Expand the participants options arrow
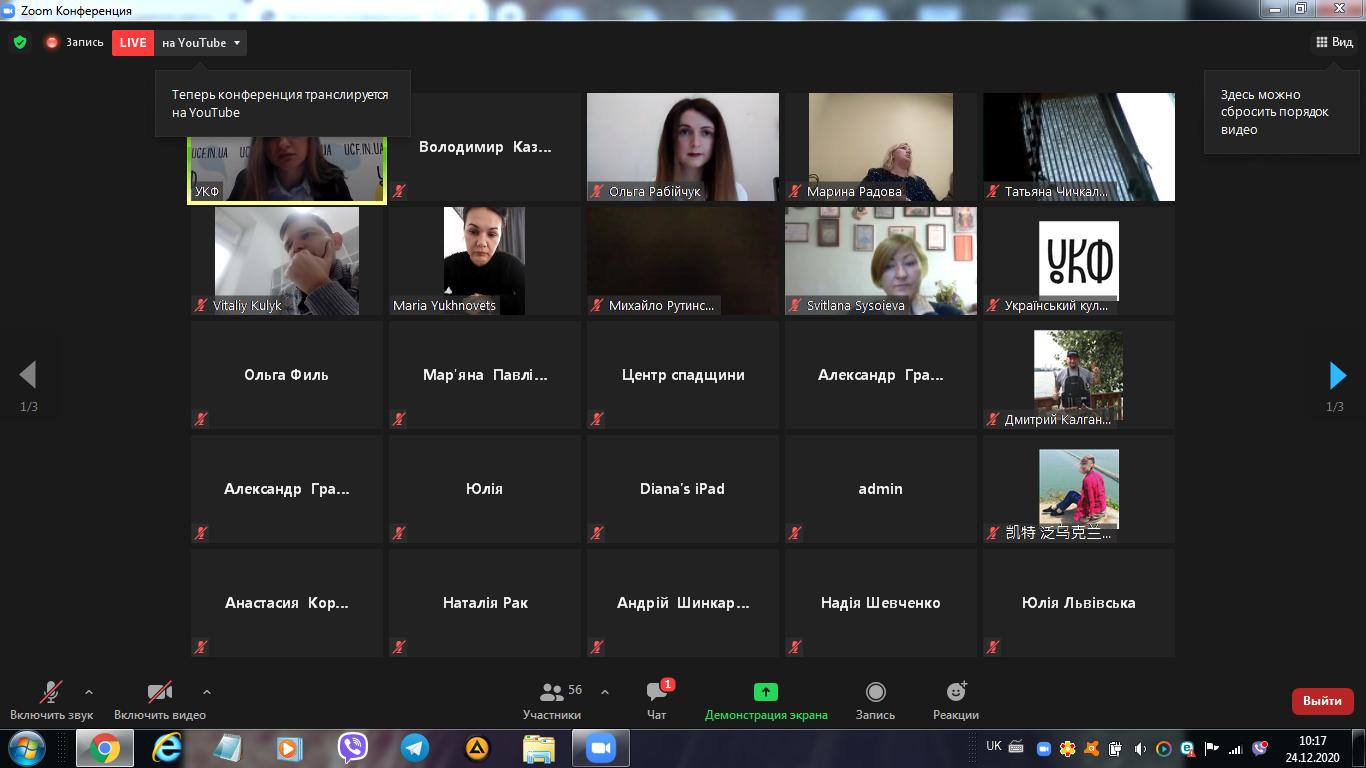Viewport: 1366px width, 768px height. pyautogui.click(x=605, y=692)
